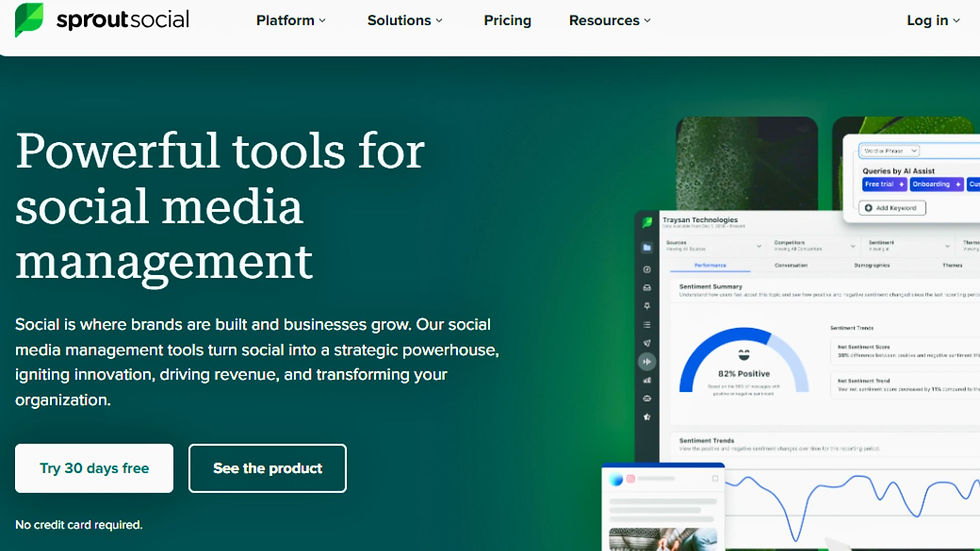The height and width of the screenshot is (551, 980).
Task: Click the pin icon in dashboard sidebar
Action: pos(647,306)
